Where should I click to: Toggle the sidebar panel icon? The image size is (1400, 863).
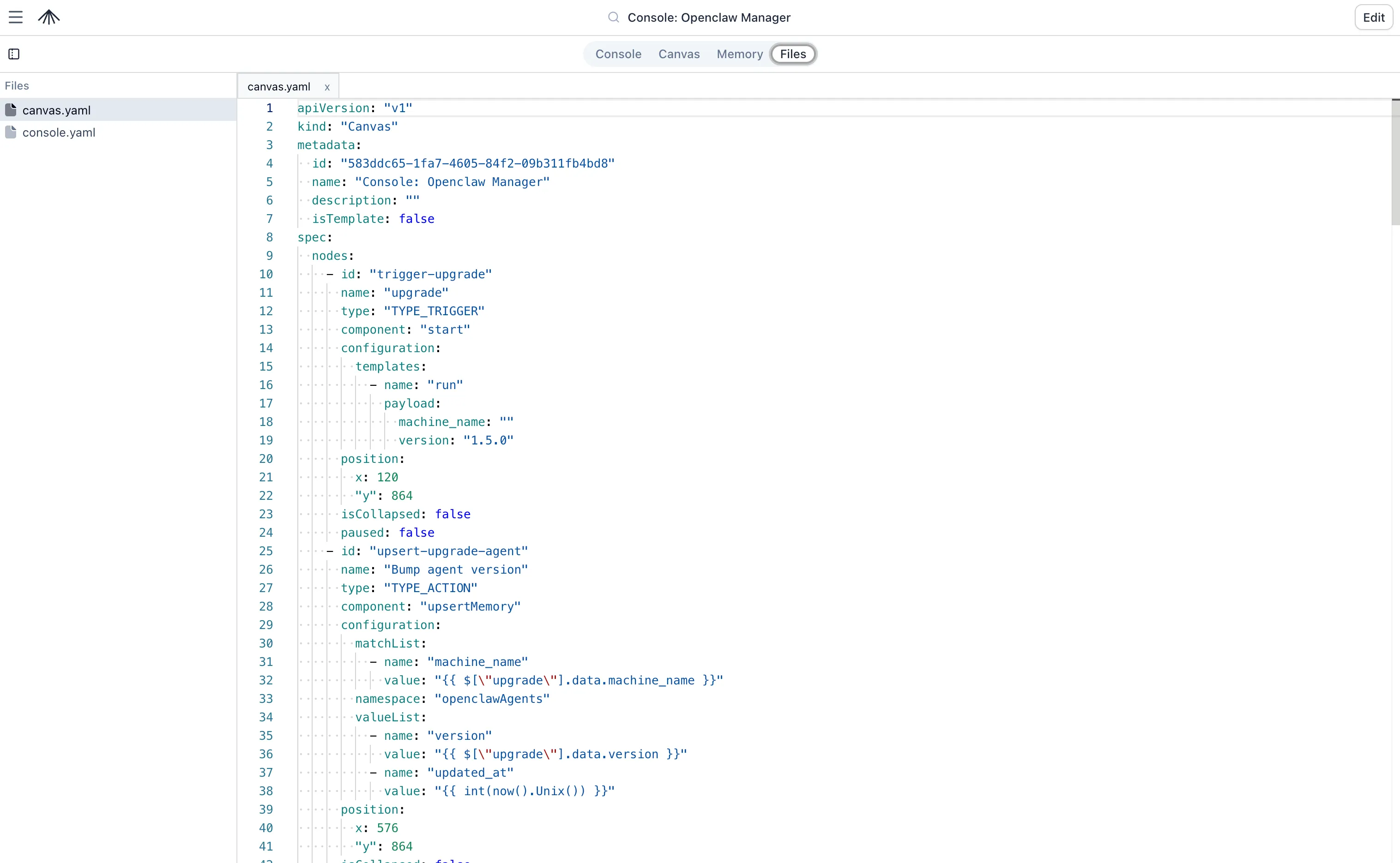tap(14, 54)
